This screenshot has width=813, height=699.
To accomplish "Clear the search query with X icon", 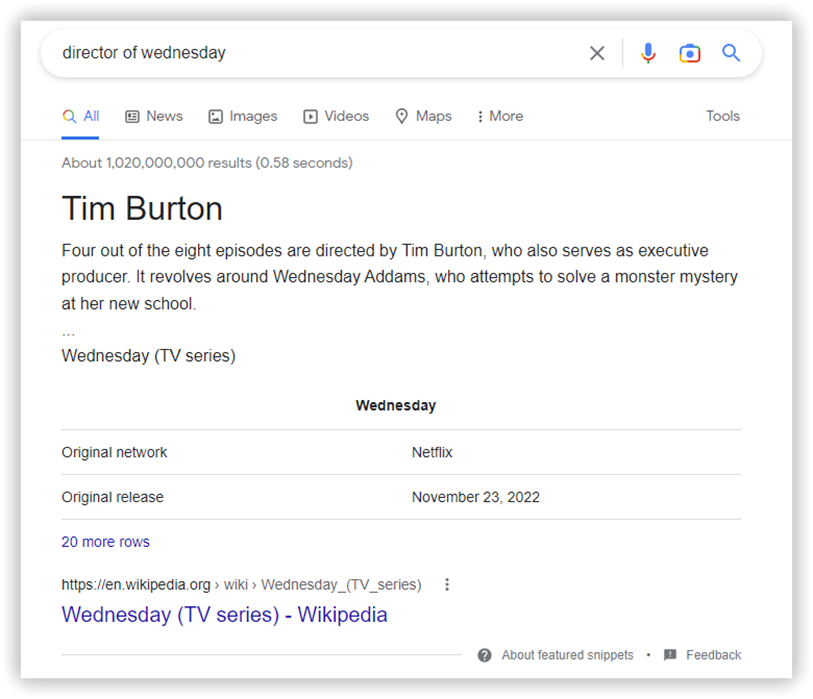I will [597, 53].
